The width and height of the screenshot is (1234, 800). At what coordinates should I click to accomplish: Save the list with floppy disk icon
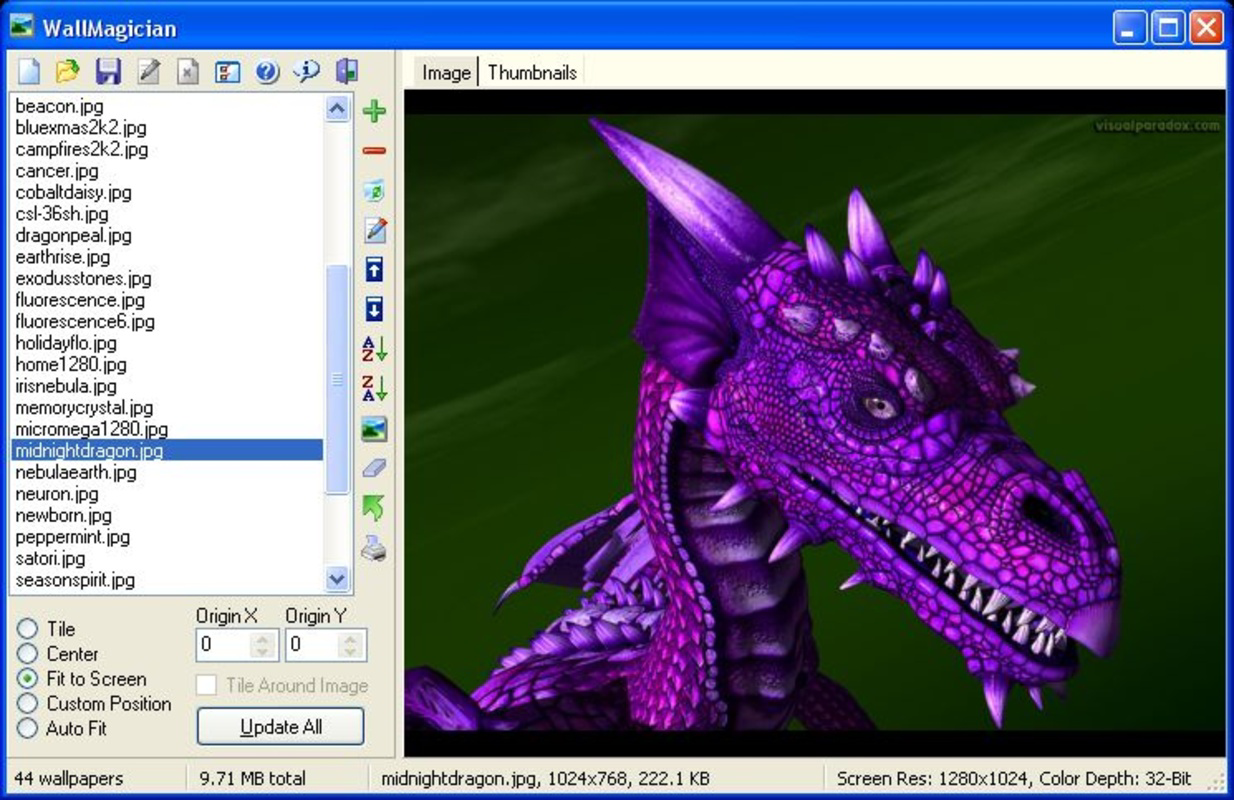108,72
